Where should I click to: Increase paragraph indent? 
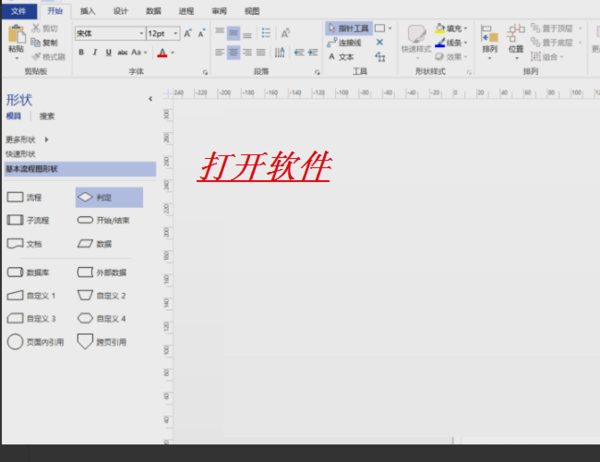[313, 52]
